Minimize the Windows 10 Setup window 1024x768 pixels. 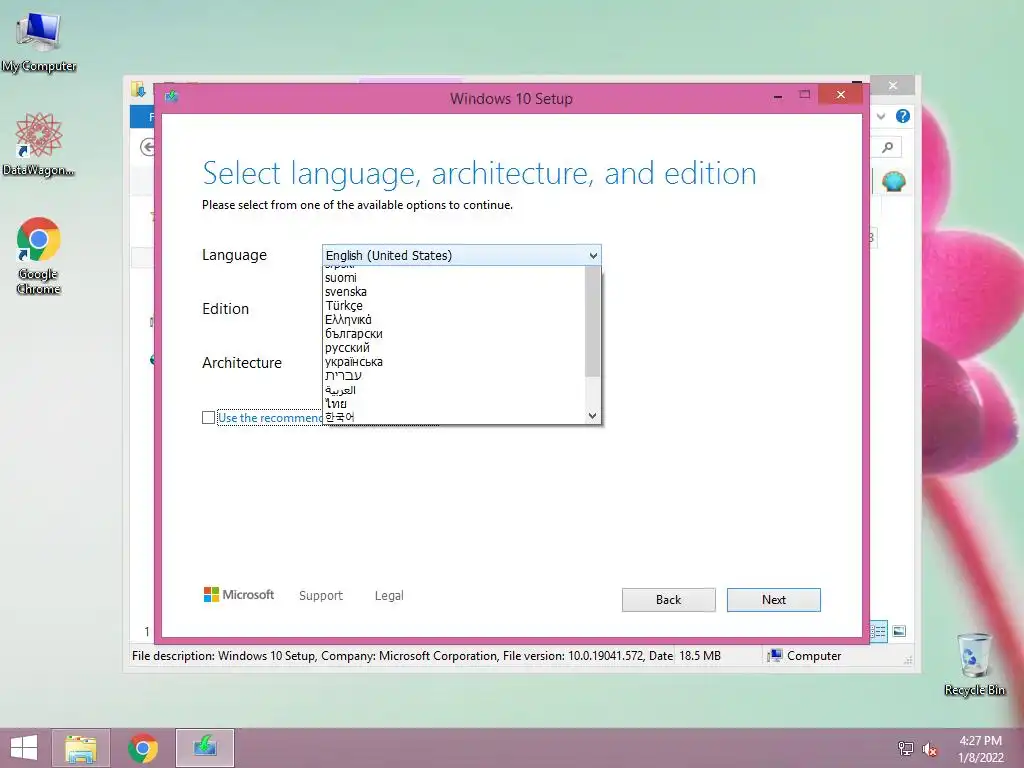pyautogui.click(x=777, y=95)
